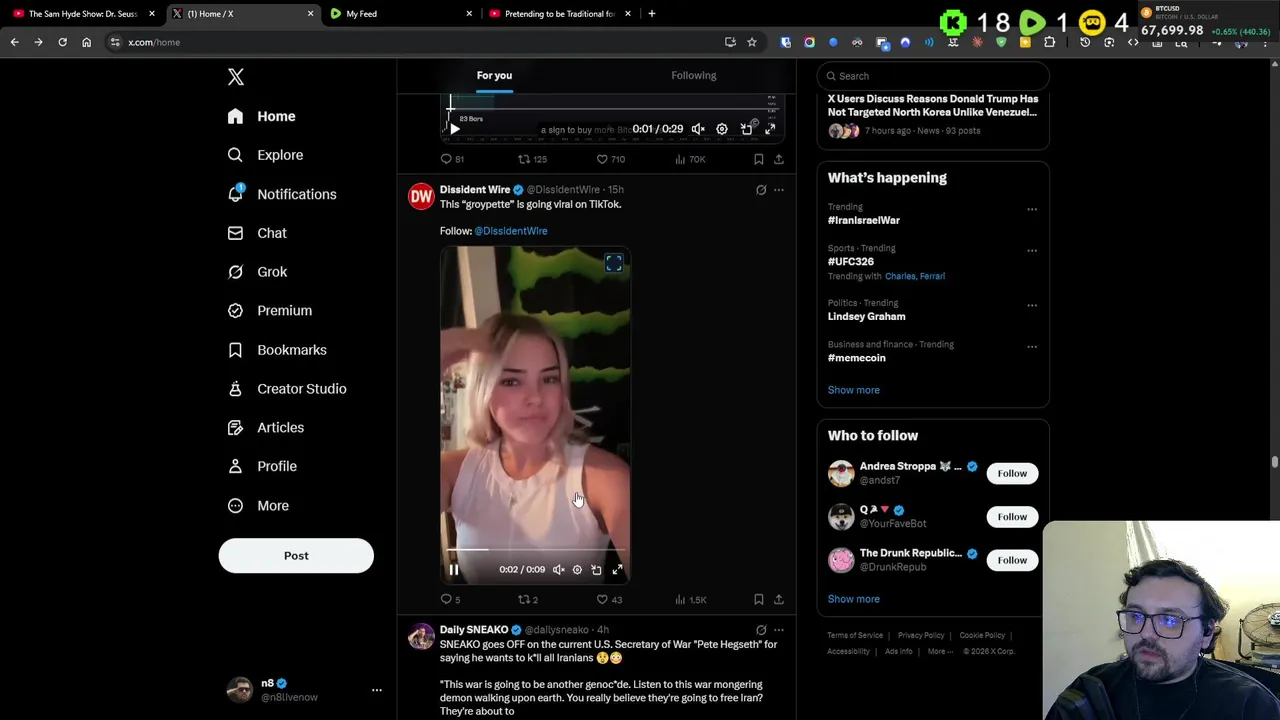The height and width of the screenshot is (720, 1280).
Task: Open the More footer dropdown
Action: pyautogui.click(x=940, y=651)
